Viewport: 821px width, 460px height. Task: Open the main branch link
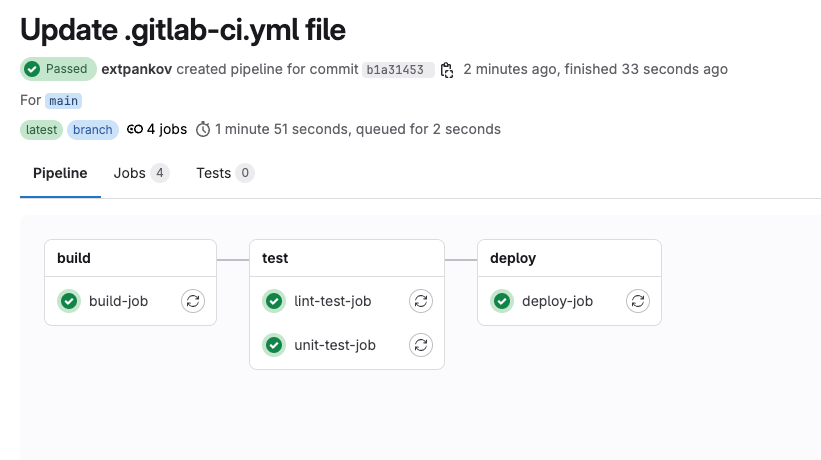(x=63, y=100)
